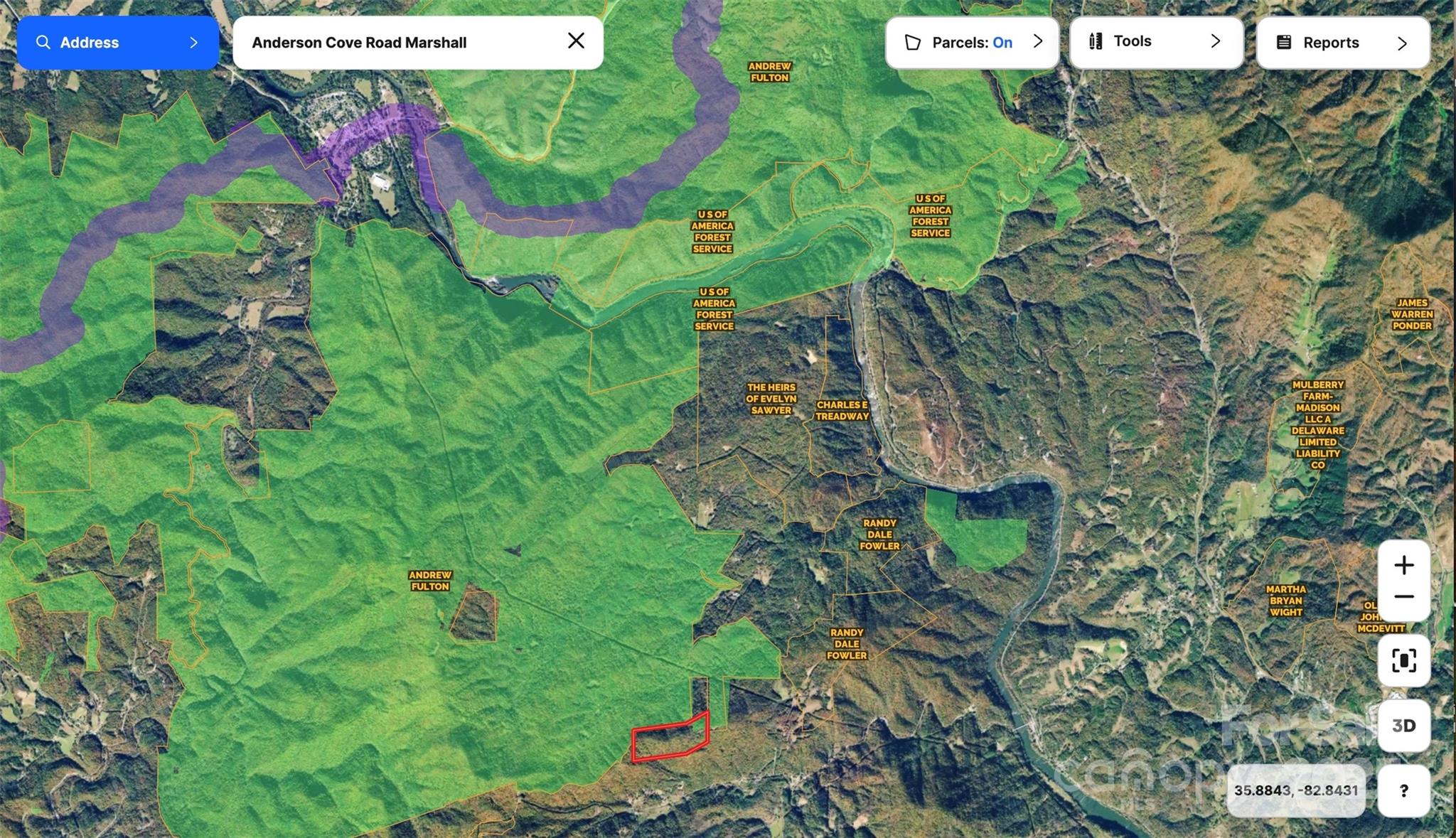
Task: Click the center-on-parcel focus icon
Action: tap(1403, 661)
